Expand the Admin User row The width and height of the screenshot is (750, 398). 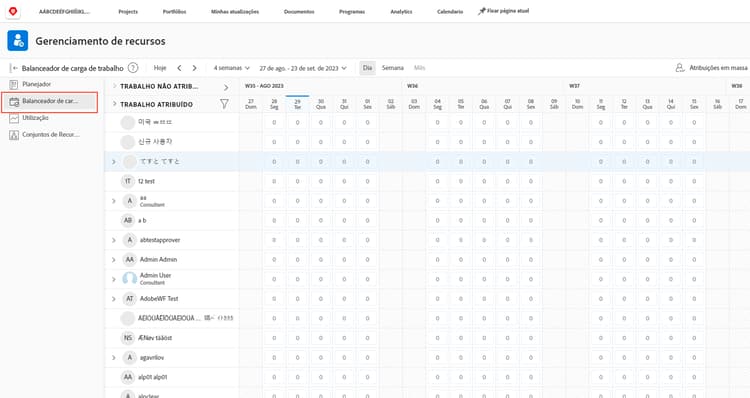pos(114,279)
